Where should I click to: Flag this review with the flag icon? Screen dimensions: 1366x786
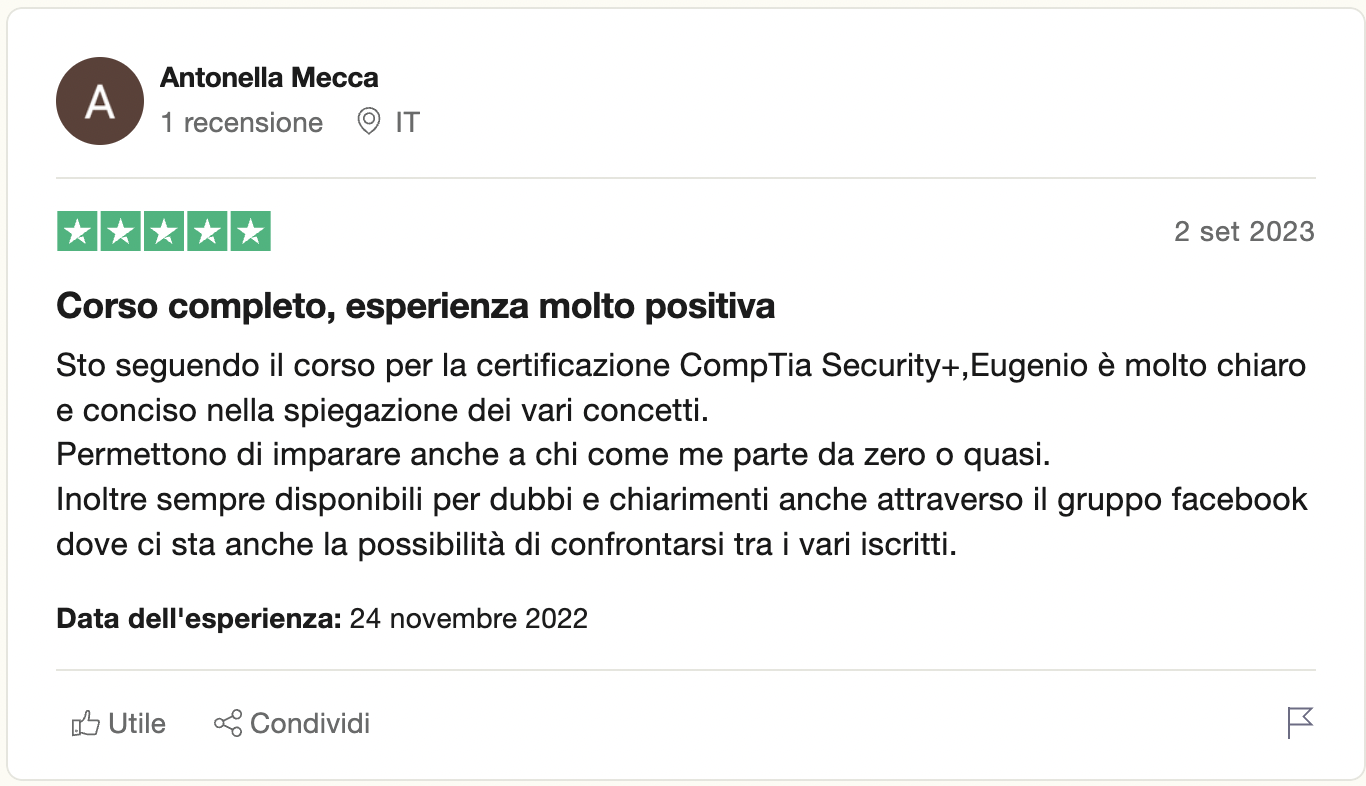tap(1299, 722)
